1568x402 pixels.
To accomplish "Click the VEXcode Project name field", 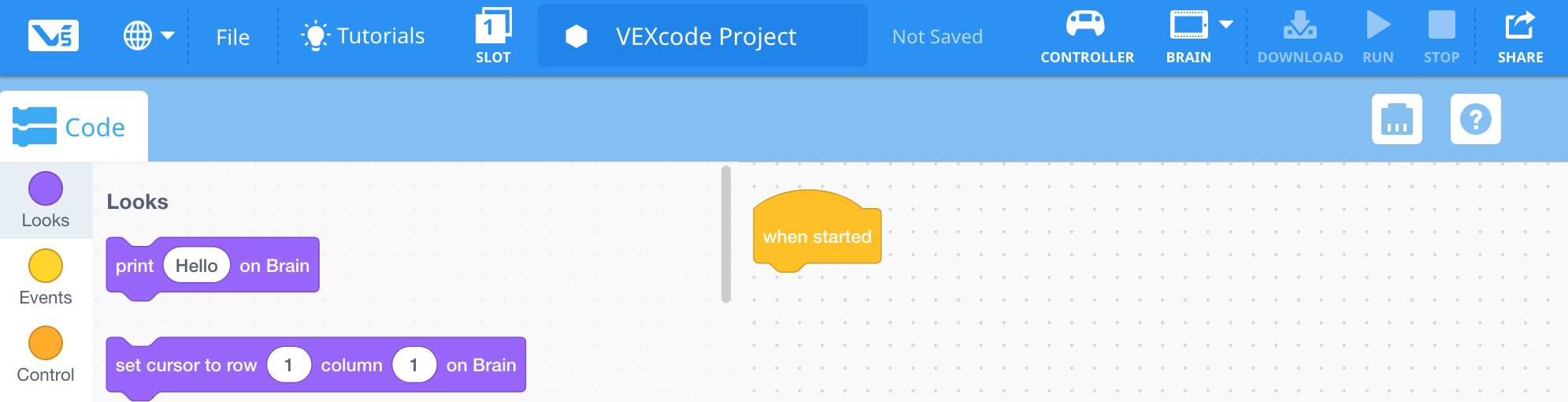I will 706,36.
